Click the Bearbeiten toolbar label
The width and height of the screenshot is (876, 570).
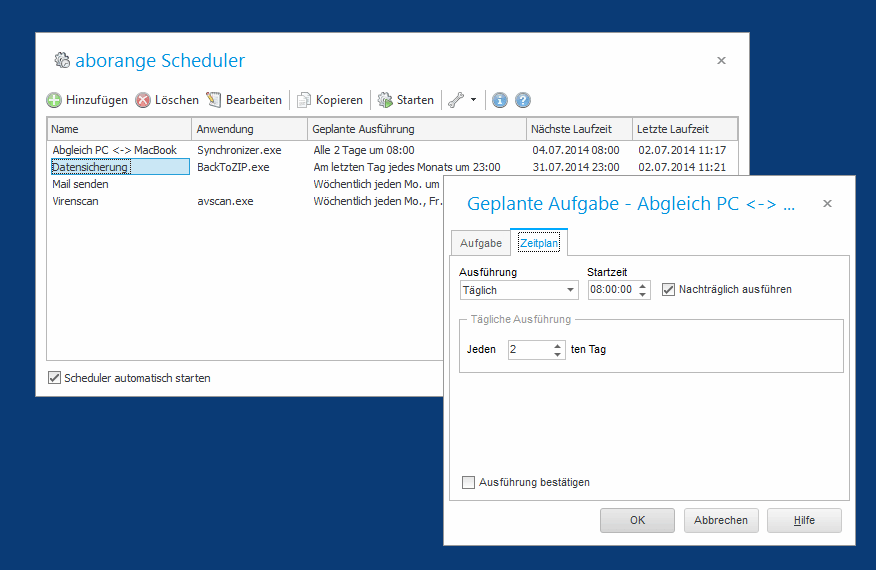[x=254, y=100]
